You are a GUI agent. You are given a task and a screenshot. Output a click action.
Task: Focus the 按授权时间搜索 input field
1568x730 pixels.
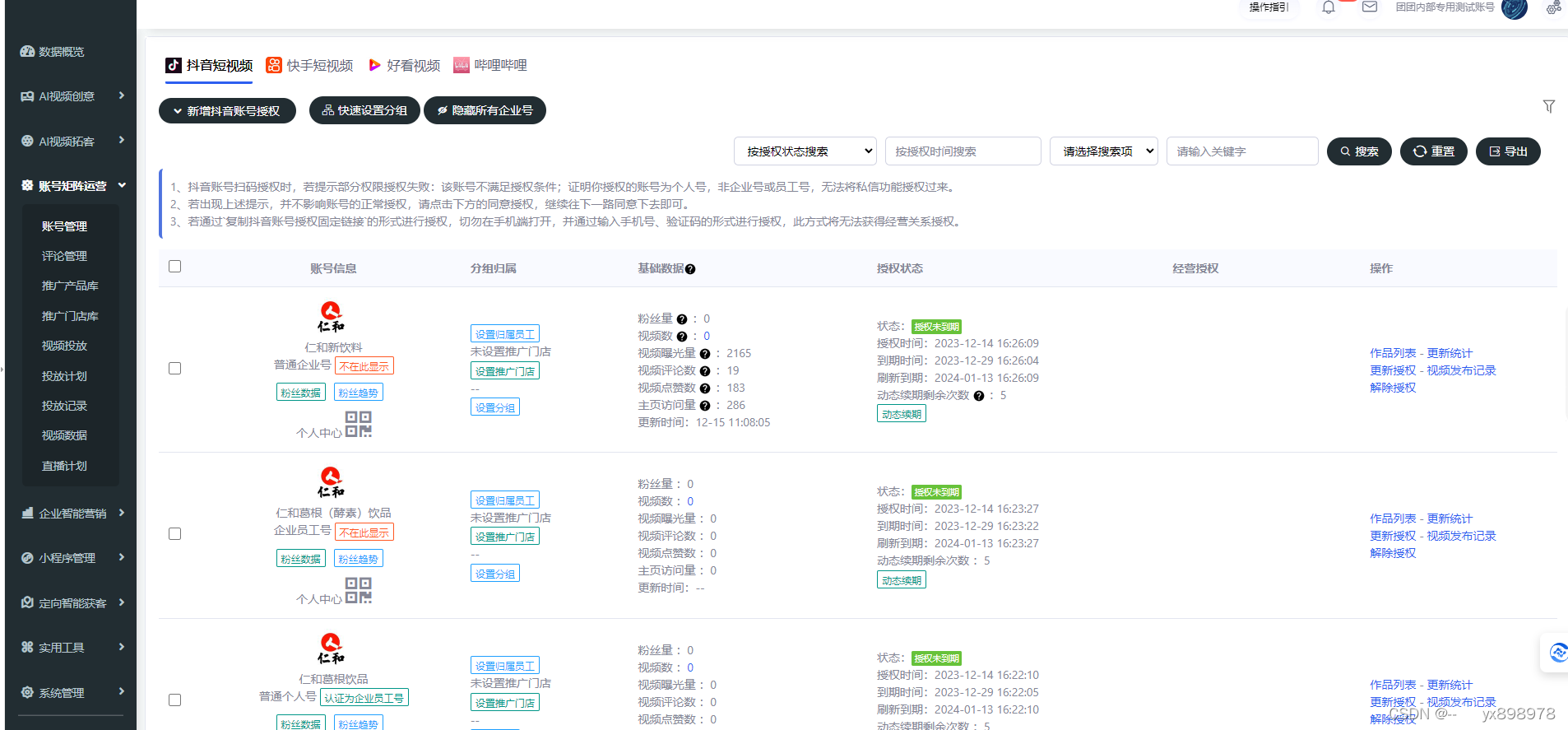[x=963, y=151]
